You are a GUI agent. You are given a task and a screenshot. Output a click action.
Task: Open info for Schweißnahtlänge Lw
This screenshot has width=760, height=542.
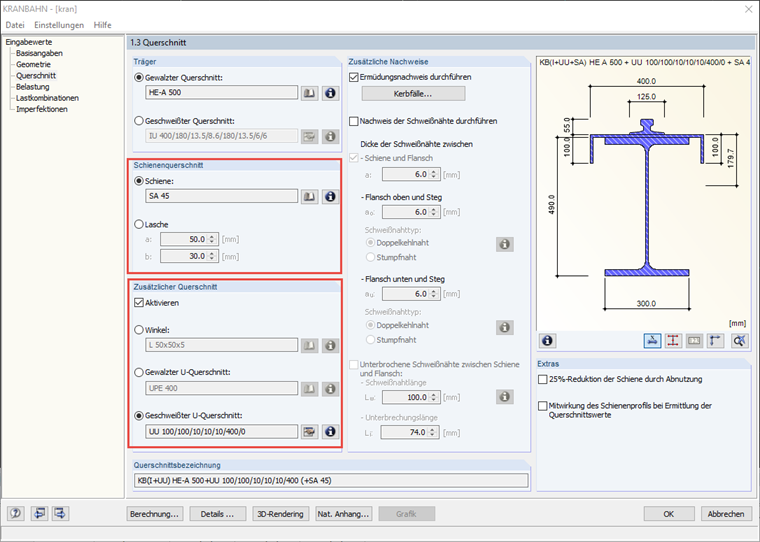[505, 397]
